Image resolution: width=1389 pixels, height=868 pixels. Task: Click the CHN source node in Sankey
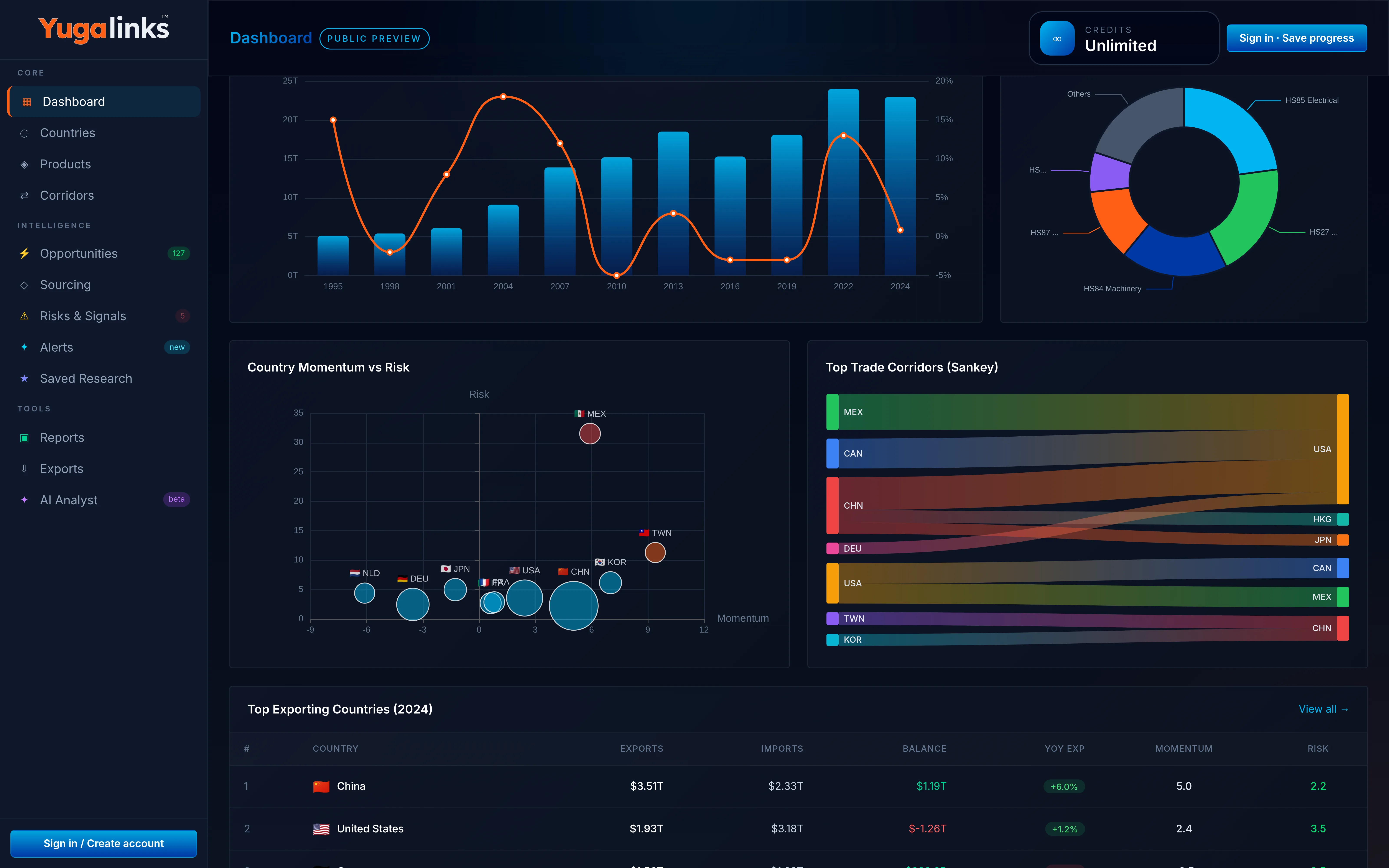pyautogui.click(x=832, y=506)
